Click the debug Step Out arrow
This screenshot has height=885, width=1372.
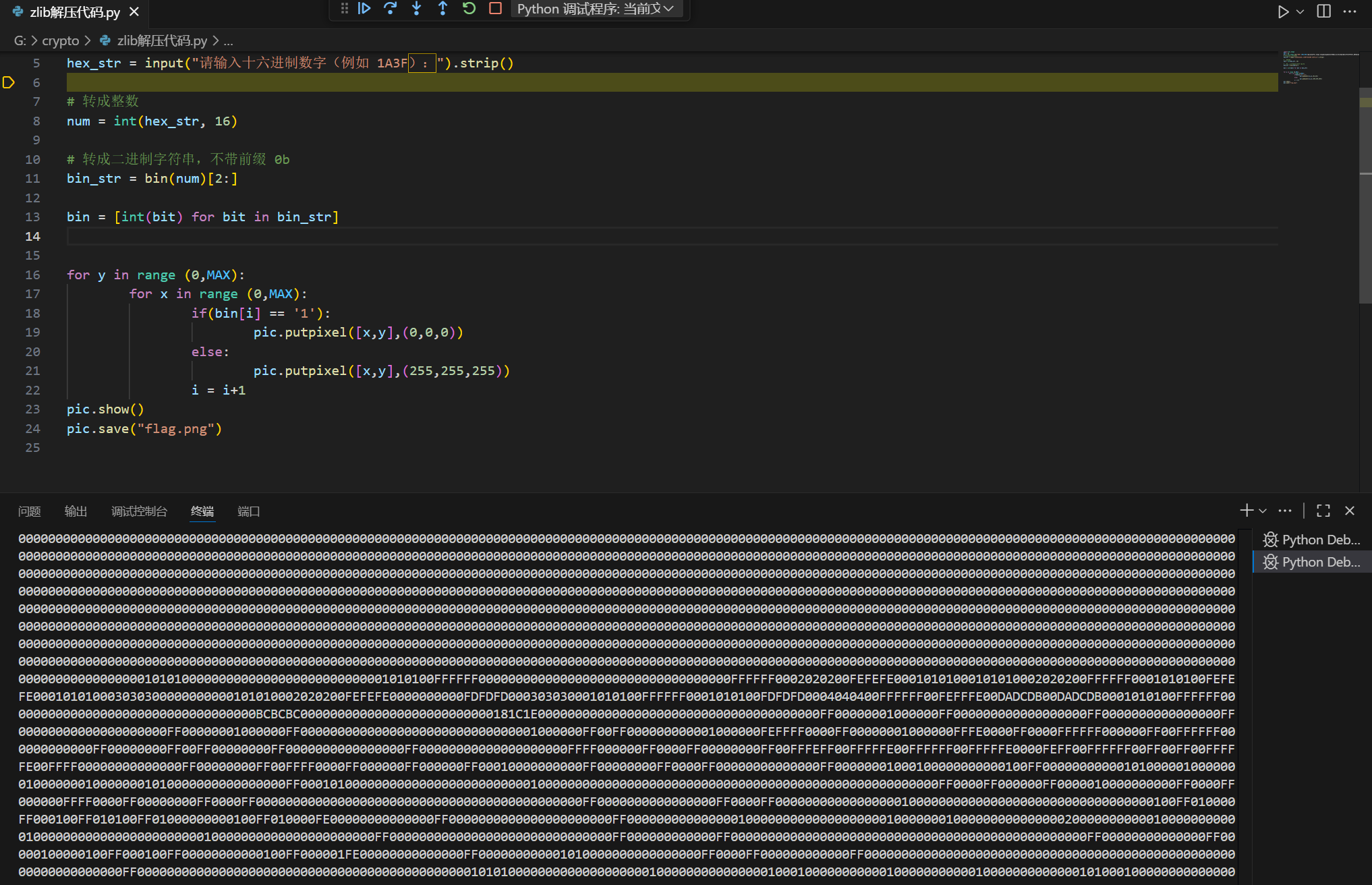[442, 9]
